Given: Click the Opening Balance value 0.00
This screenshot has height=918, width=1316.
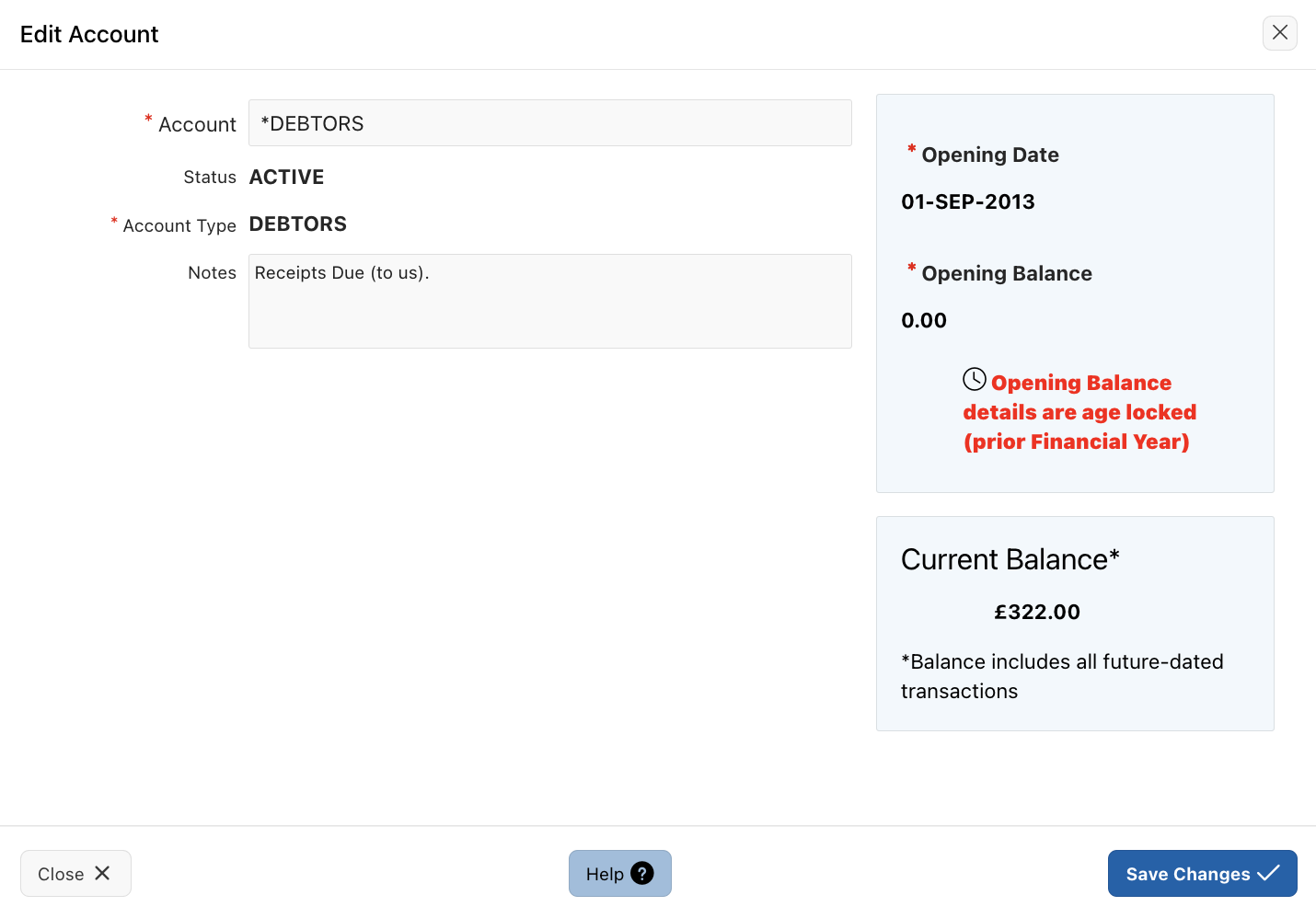Looking at the screenshot, I should pos(924,320).
